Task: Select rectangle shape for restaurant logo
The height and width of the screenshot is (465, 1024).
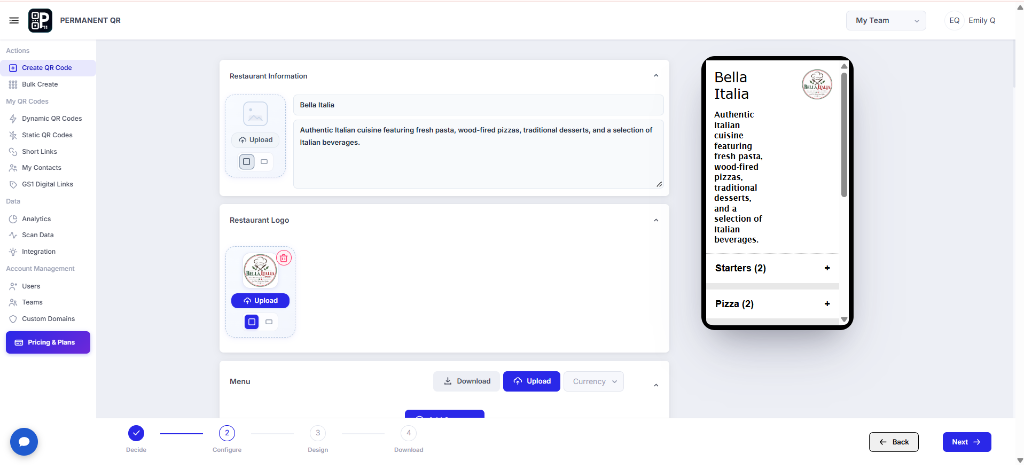Action: coord(268,322)
